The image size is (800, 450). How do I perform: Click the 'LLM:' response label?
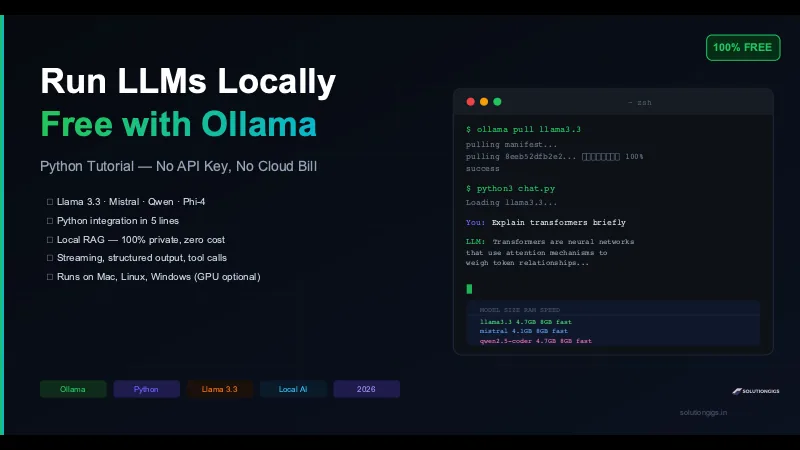475,242
